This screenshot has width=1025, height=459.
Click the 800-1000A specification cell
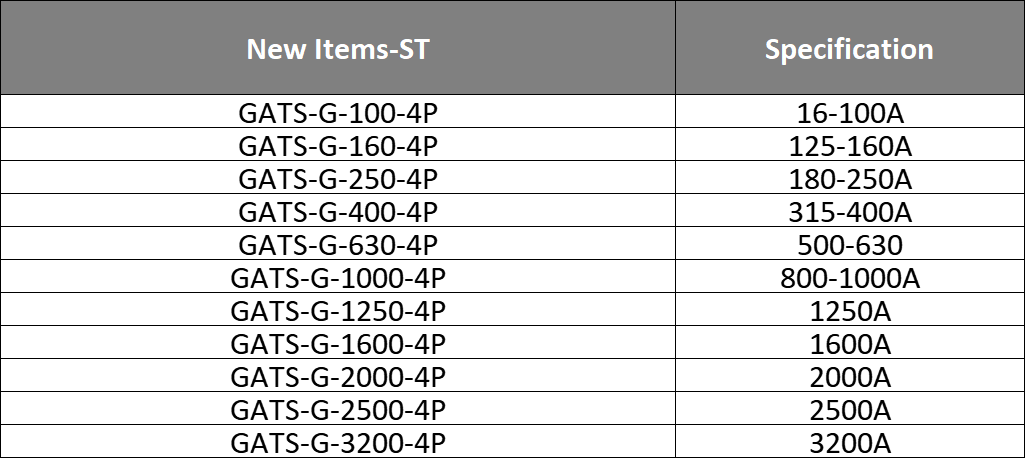tap(849, 278)
